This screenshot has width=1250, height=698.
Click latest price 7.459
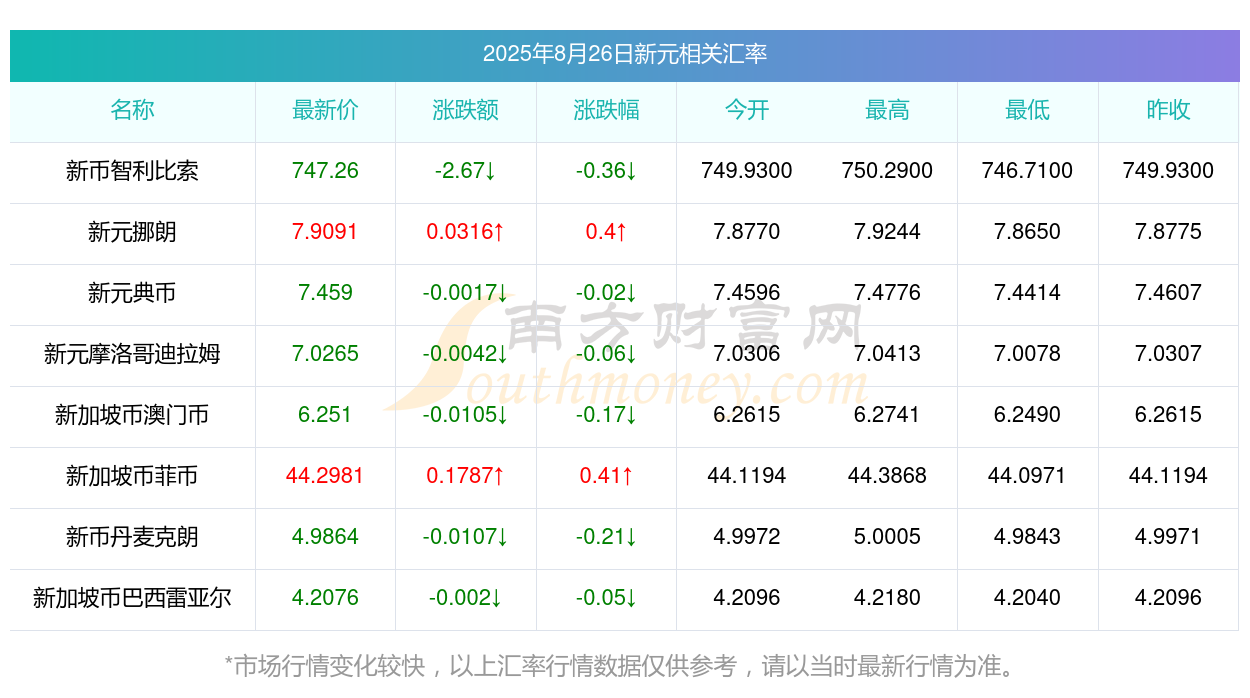(325, 293)
